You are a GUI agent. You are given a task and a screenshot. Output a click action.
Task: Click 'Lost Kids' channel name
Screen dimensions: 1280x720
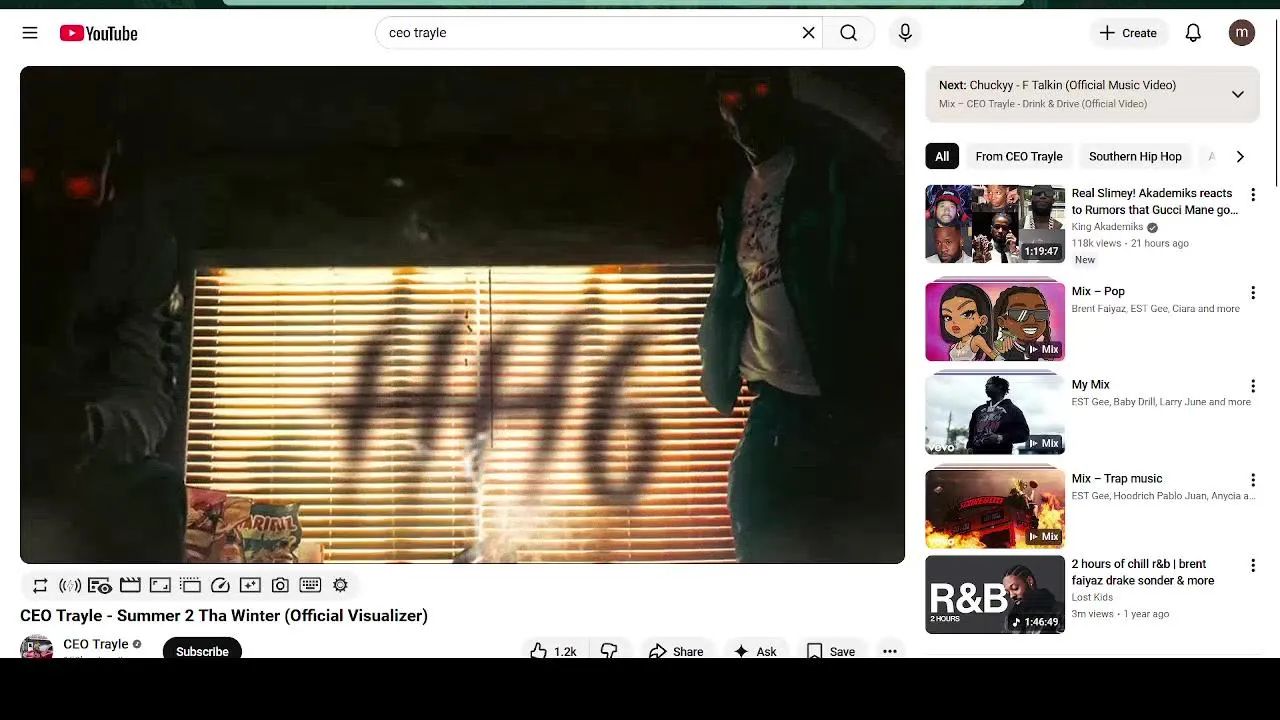click(1092, 597)
